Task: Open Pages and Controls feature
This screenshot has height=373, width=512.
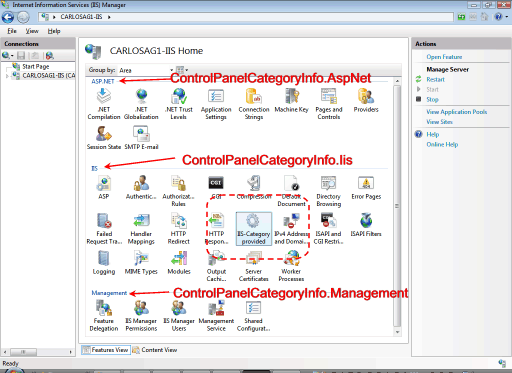Action: click(329, 104)
